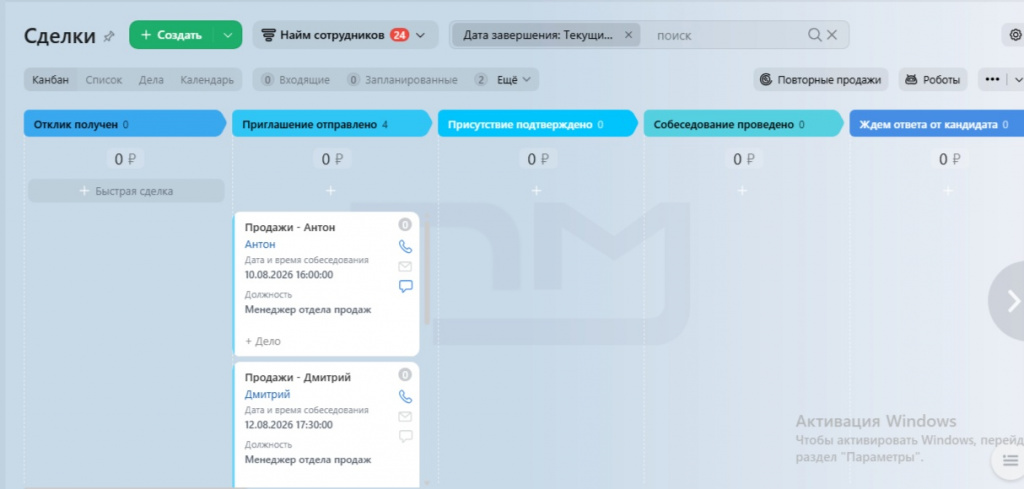1024x489 pixels.
Task: Open contact link Дмитрий
Action: click(267, 394)
